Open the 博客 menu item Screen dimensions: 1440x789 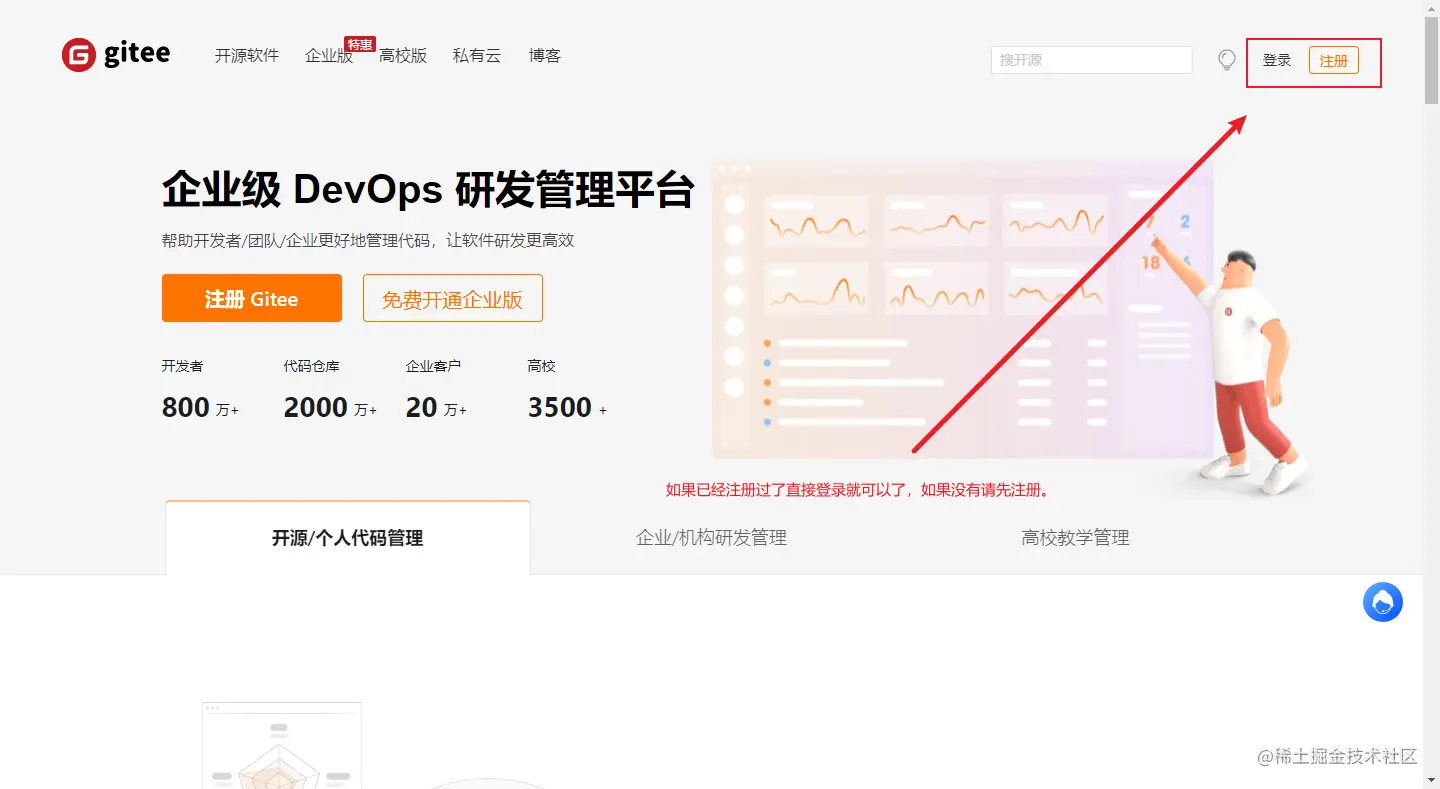click(x=545, y=56)
